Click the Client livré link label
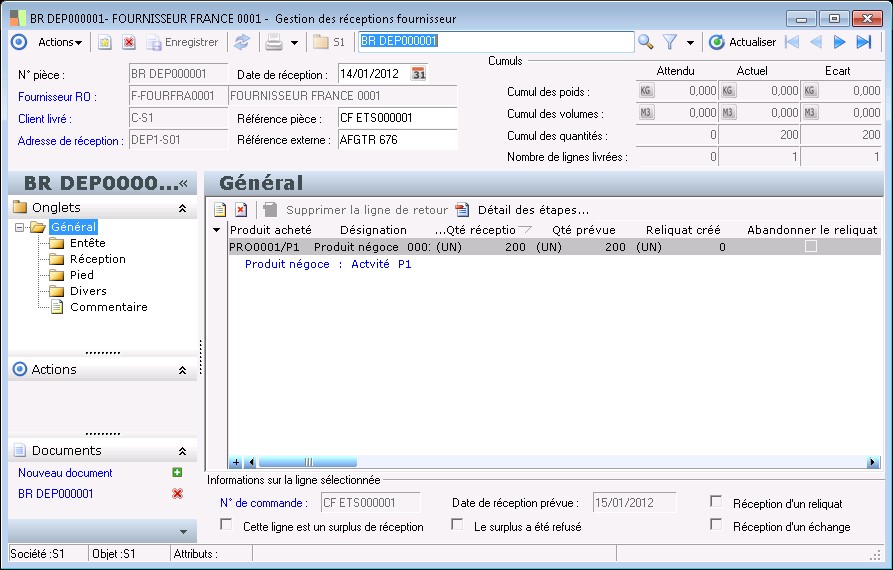This screenshot has height=570, width=893. (44, 119)
